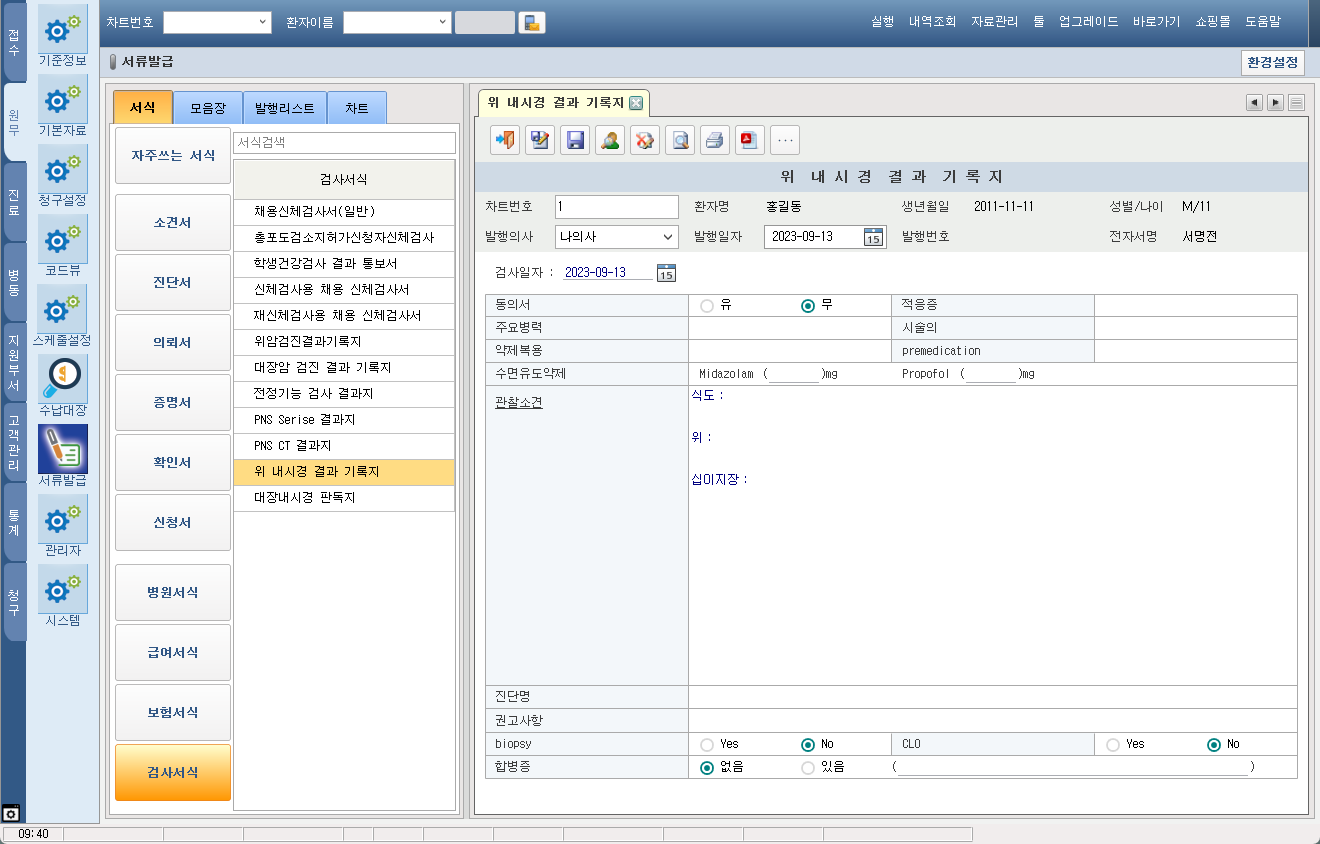The width and height of the screenshot is (1320, 844).
Task: Click the exit door icon in the toolbar
Action: (x=505, y=141)
